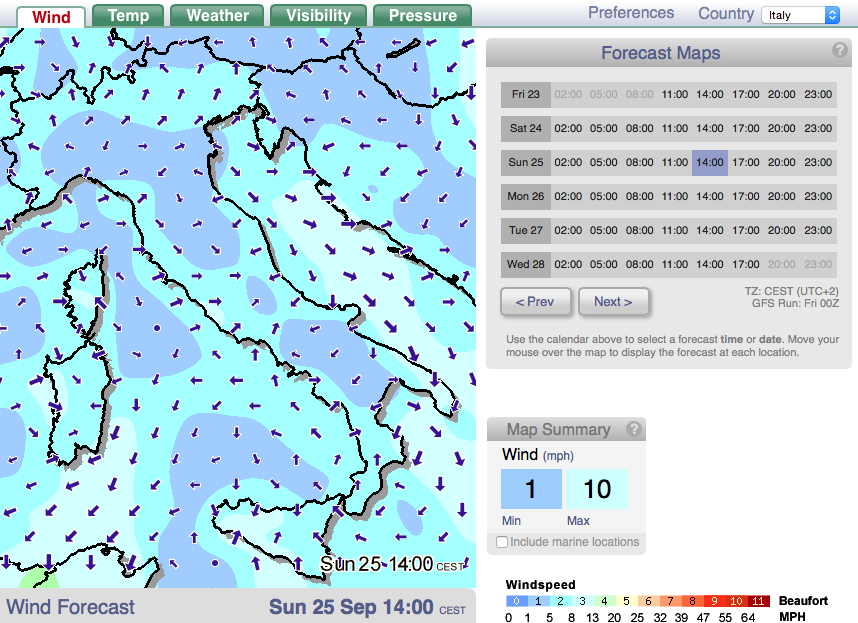Select highlighted Sun 25 14:00 time
Image resolution: width=858 pixels, height=623 pixels.
[710, 162]
